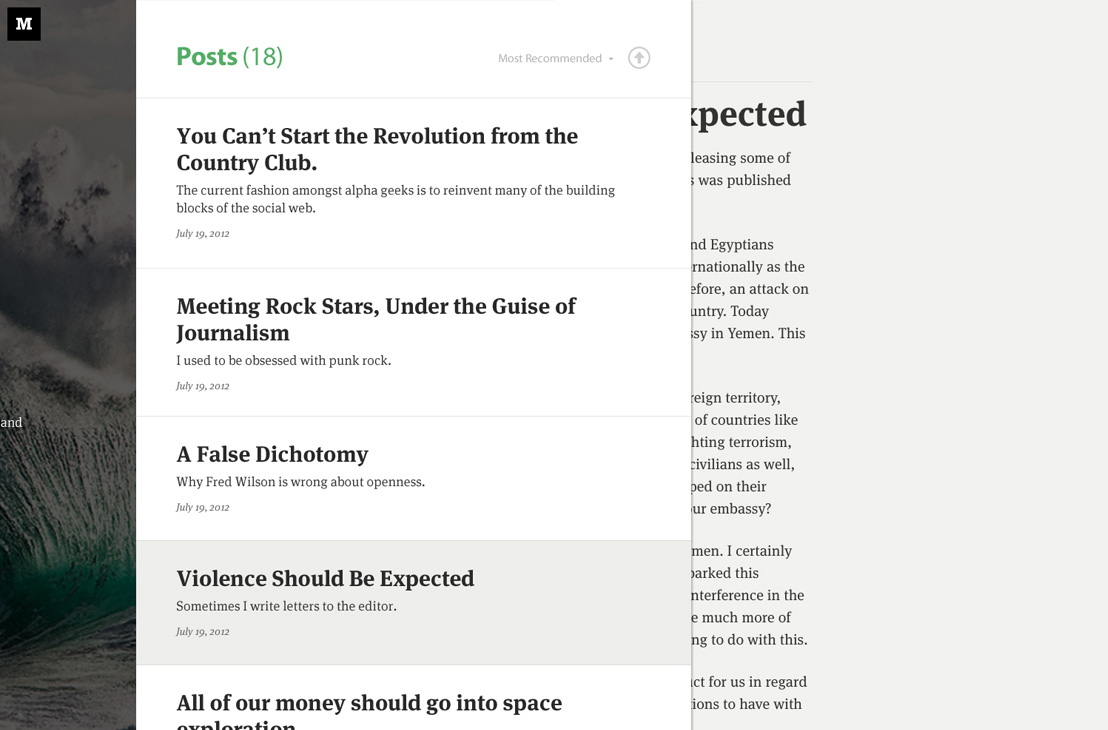This screenshot has width=1108, height=730.
Task: Click the 'ur embassy?' line in the background article
Action: [x=731, y=509]
